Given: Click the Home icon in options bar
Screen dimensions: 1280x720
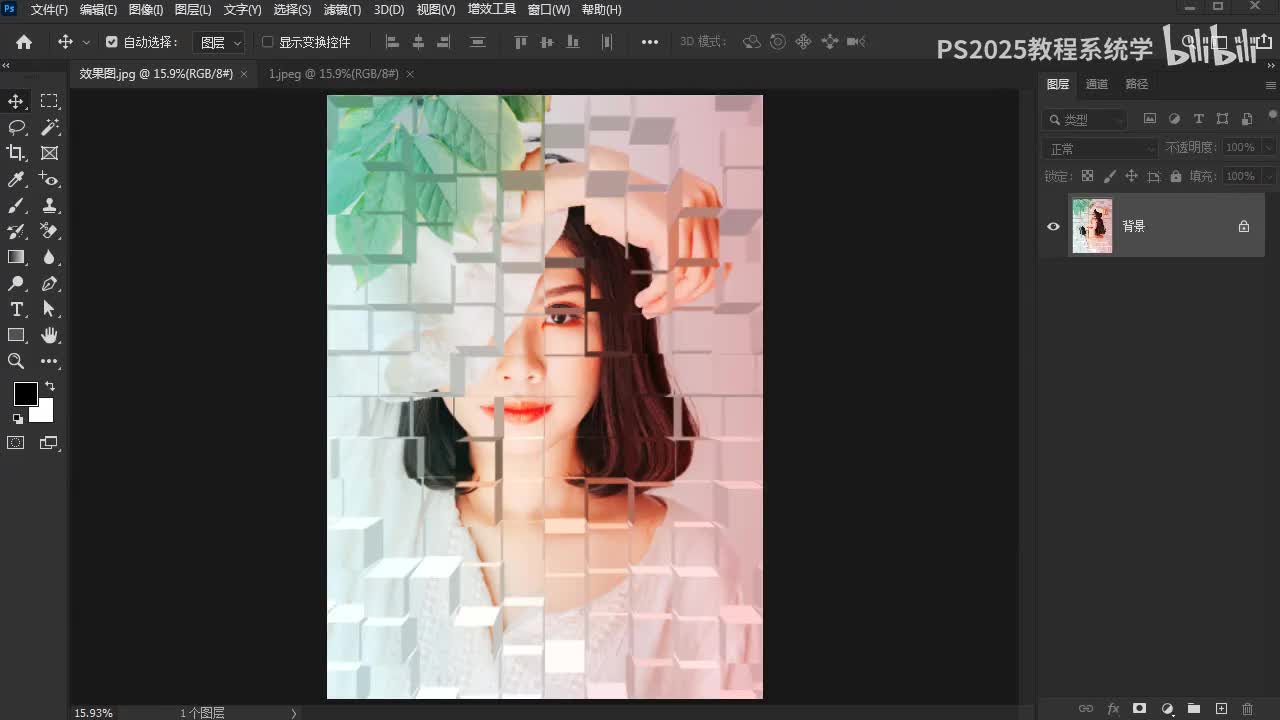Looking at the screenshot, I should (x=24, y=42).
